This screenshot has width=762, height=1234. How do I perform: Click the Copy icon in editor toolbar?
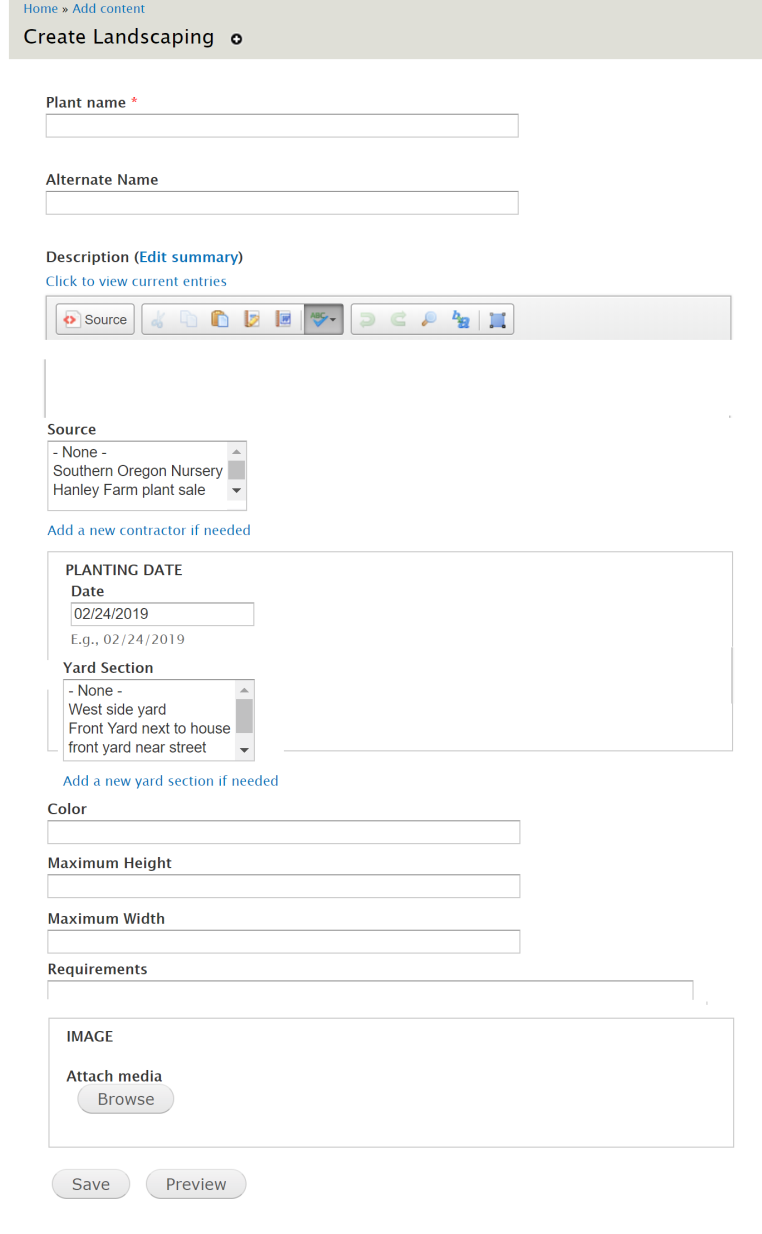tap(189, 319)
